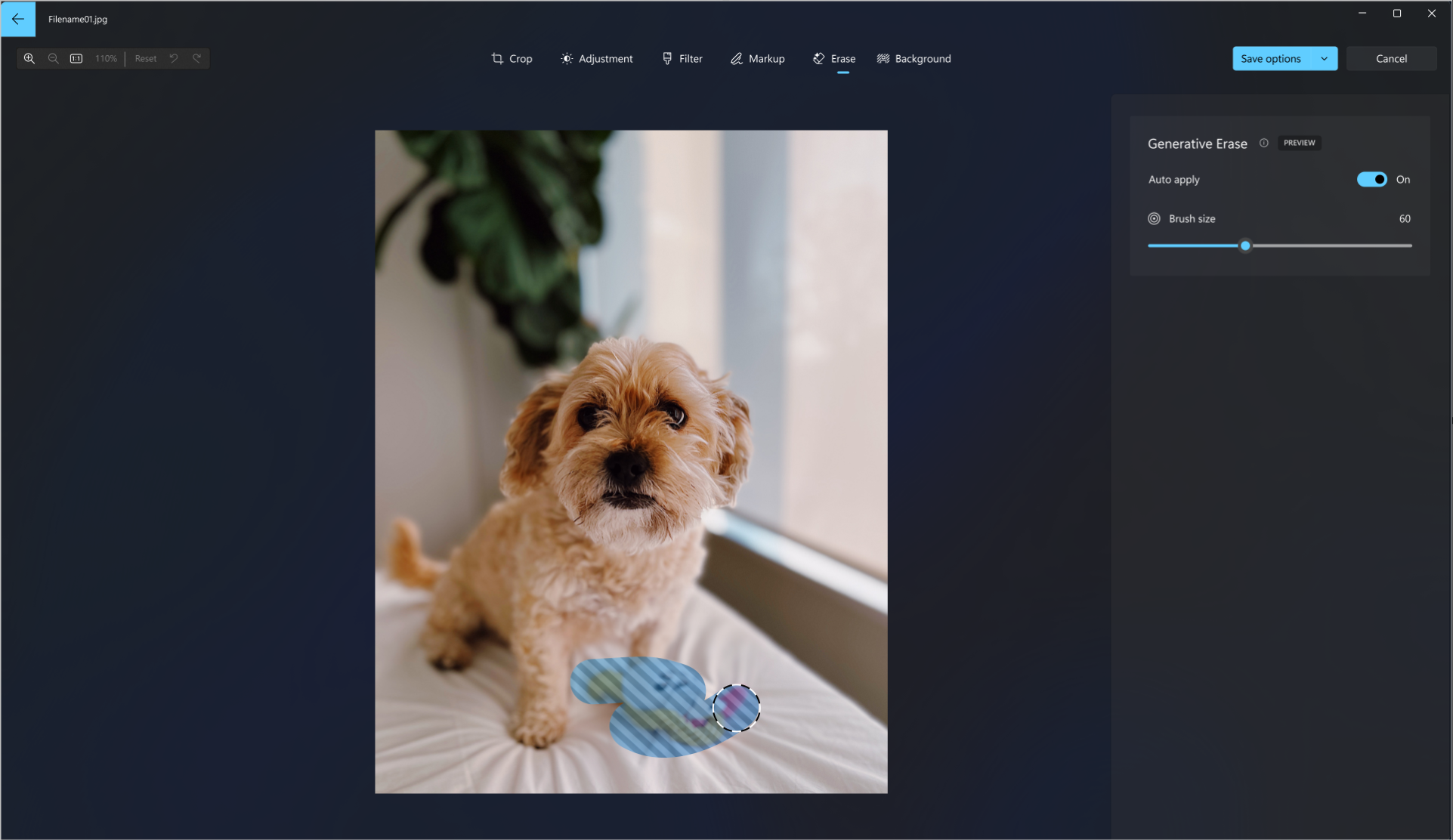1453x840 pixels.
Task: Select the Markup tool
Action: [x=756, y=58]
